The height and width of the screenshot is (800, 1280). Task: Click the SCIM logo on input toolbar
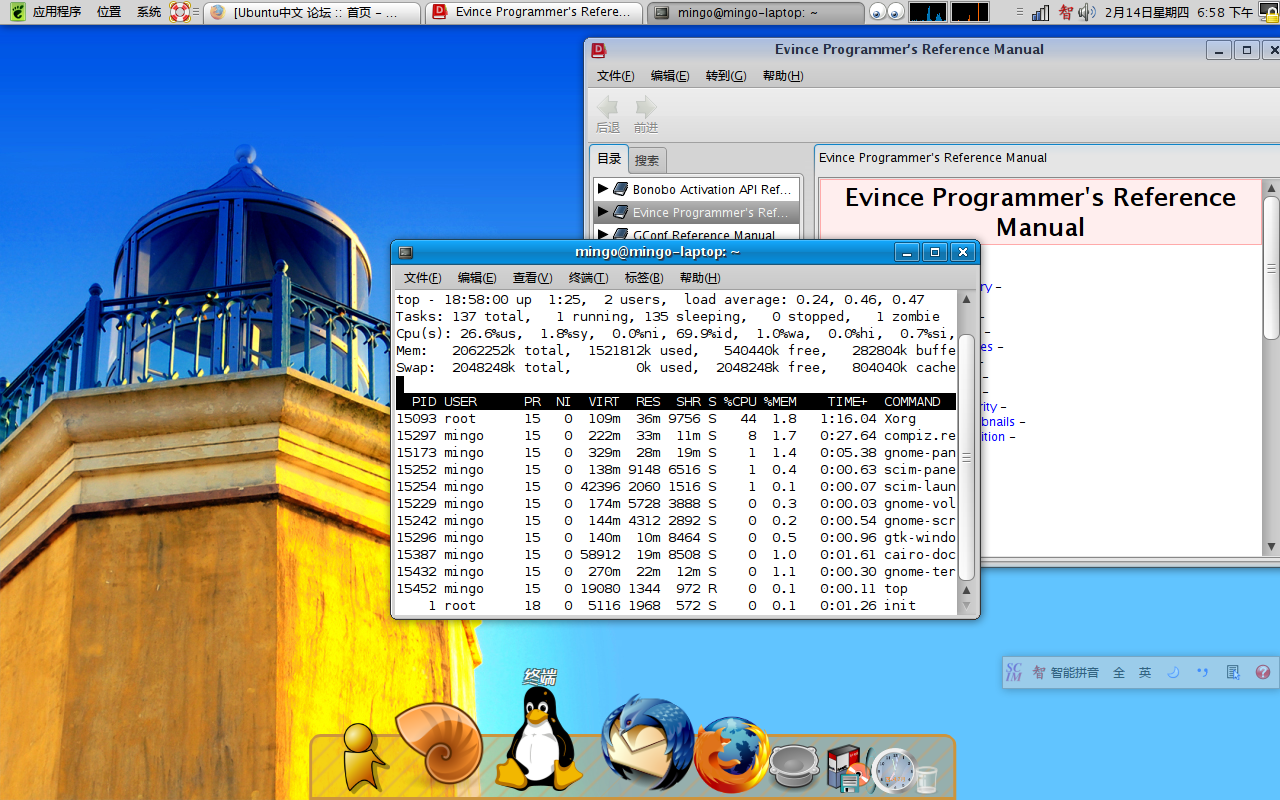1014,673
